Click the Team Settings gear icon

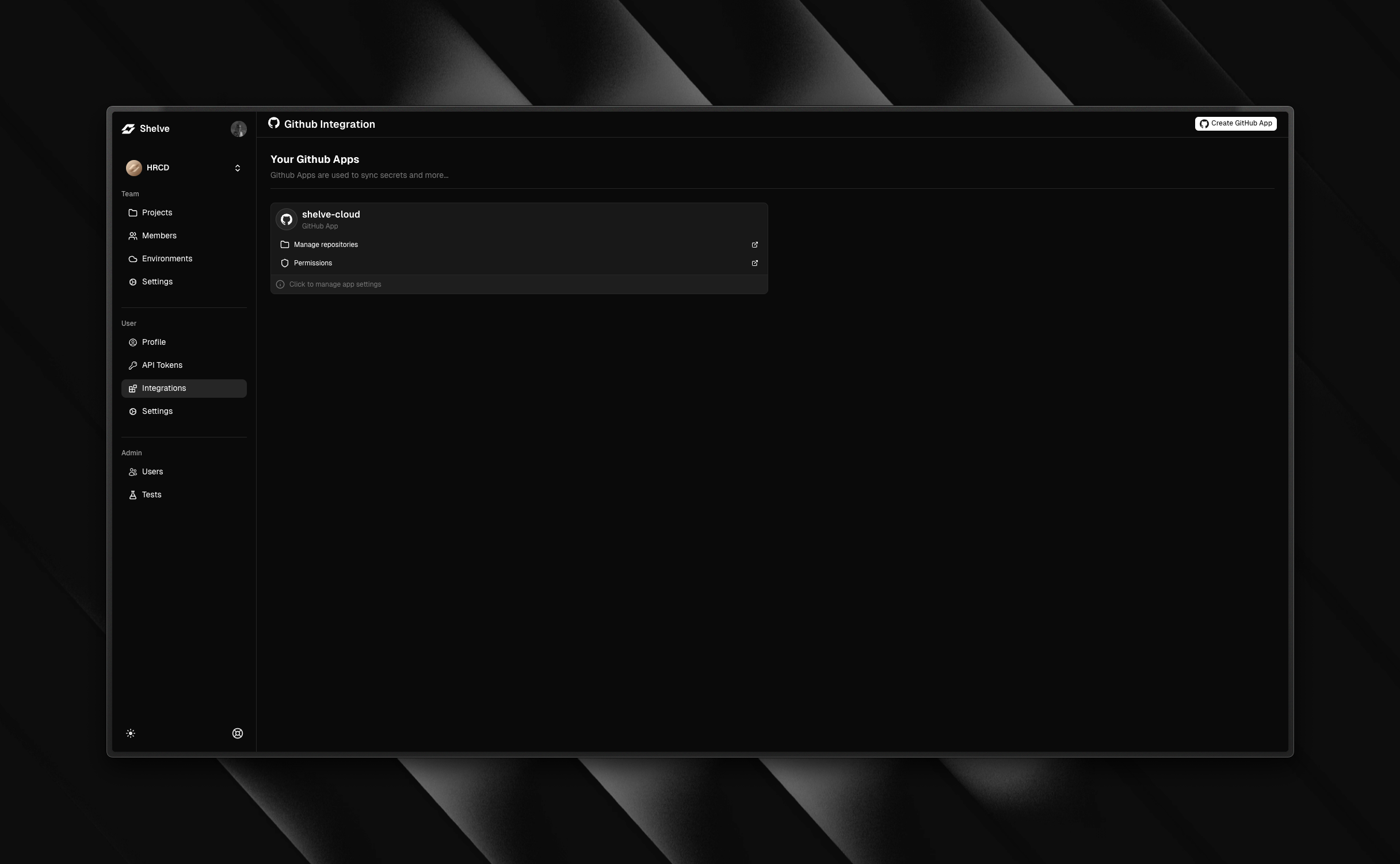point(132,281)
